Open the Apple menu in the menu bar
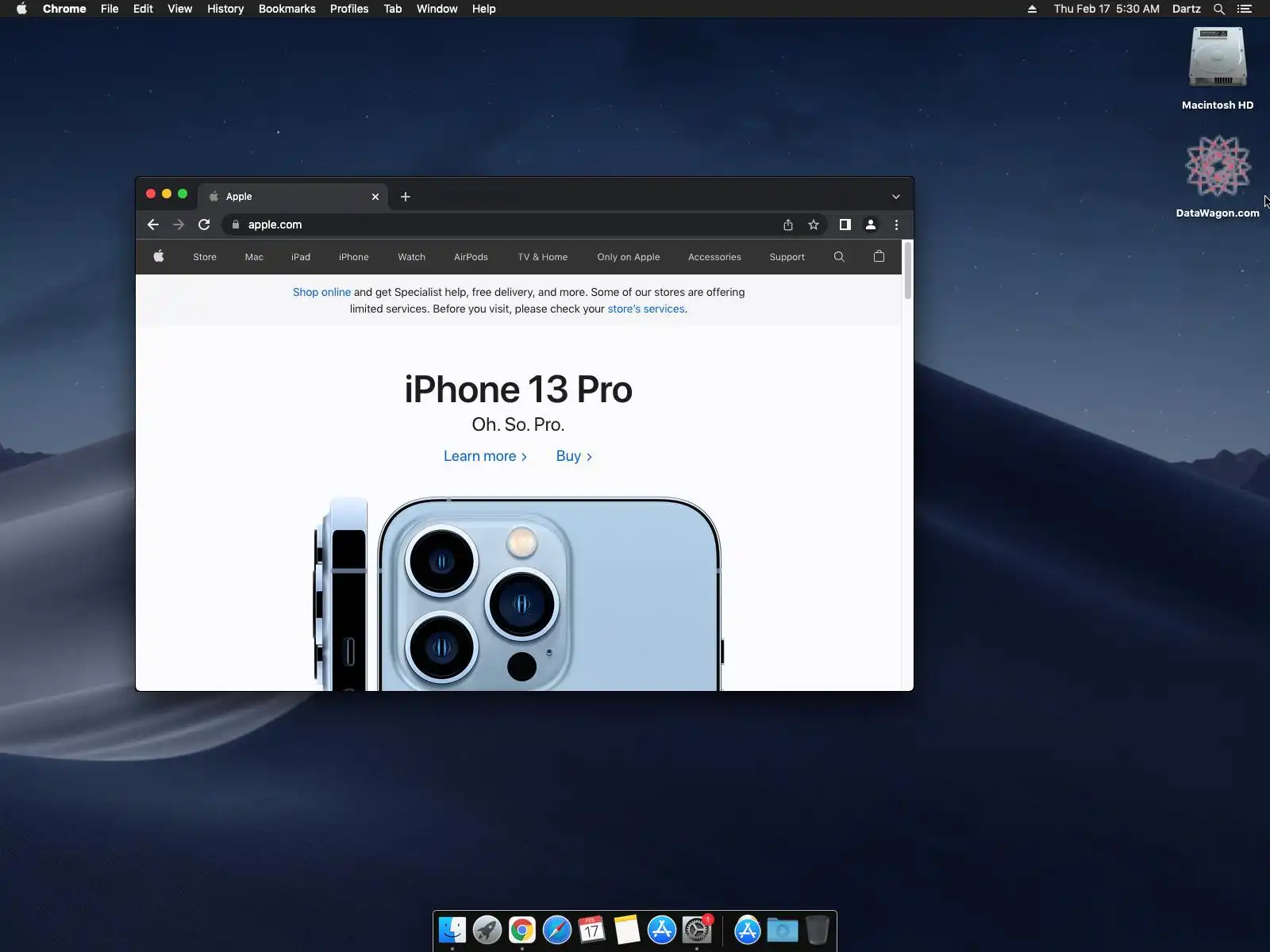1270x952 pixels. point(21,9)
